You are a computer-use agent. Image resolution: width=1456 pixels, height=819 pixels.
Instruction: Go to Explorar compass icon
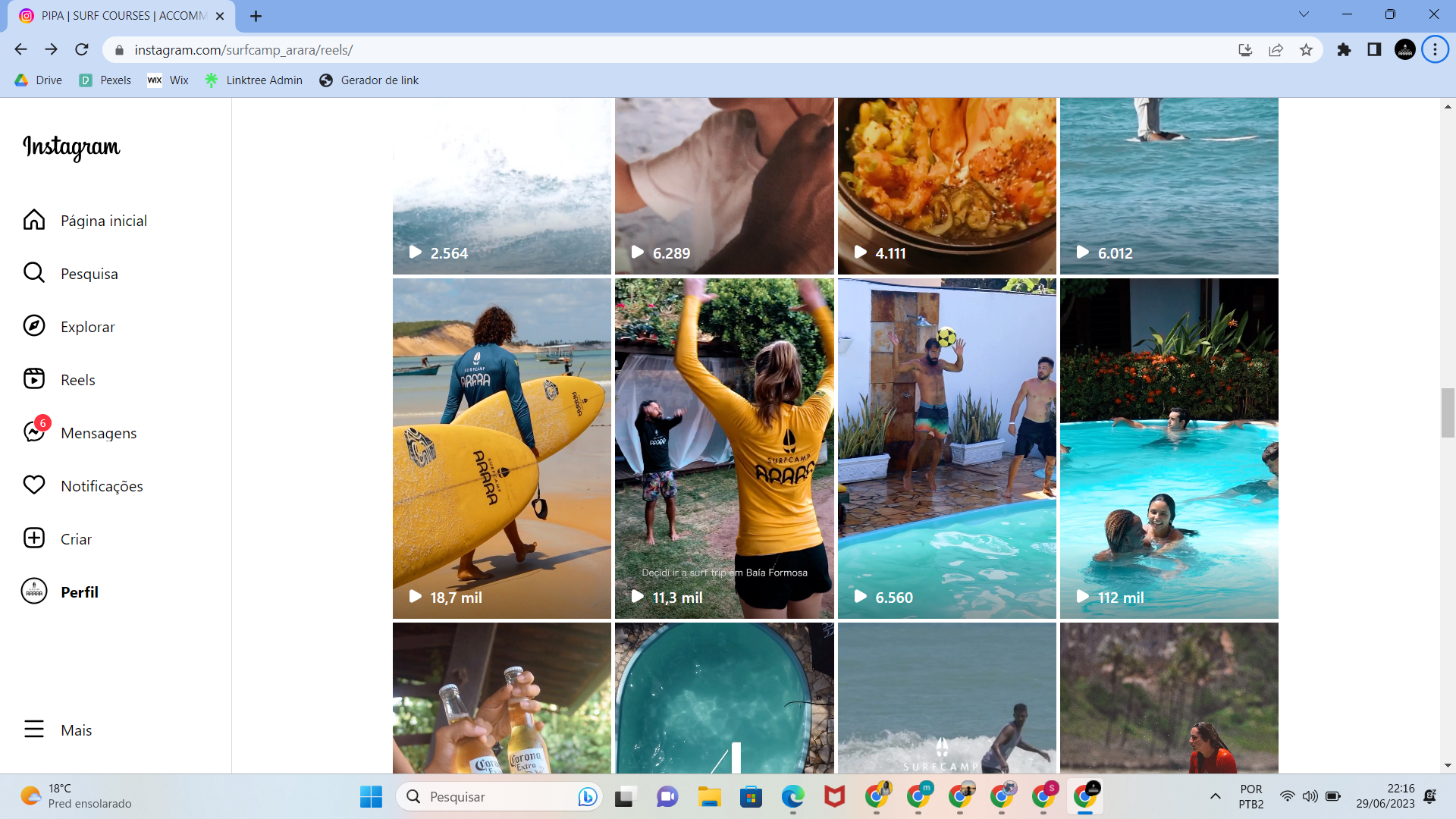(x=34, y=326)
